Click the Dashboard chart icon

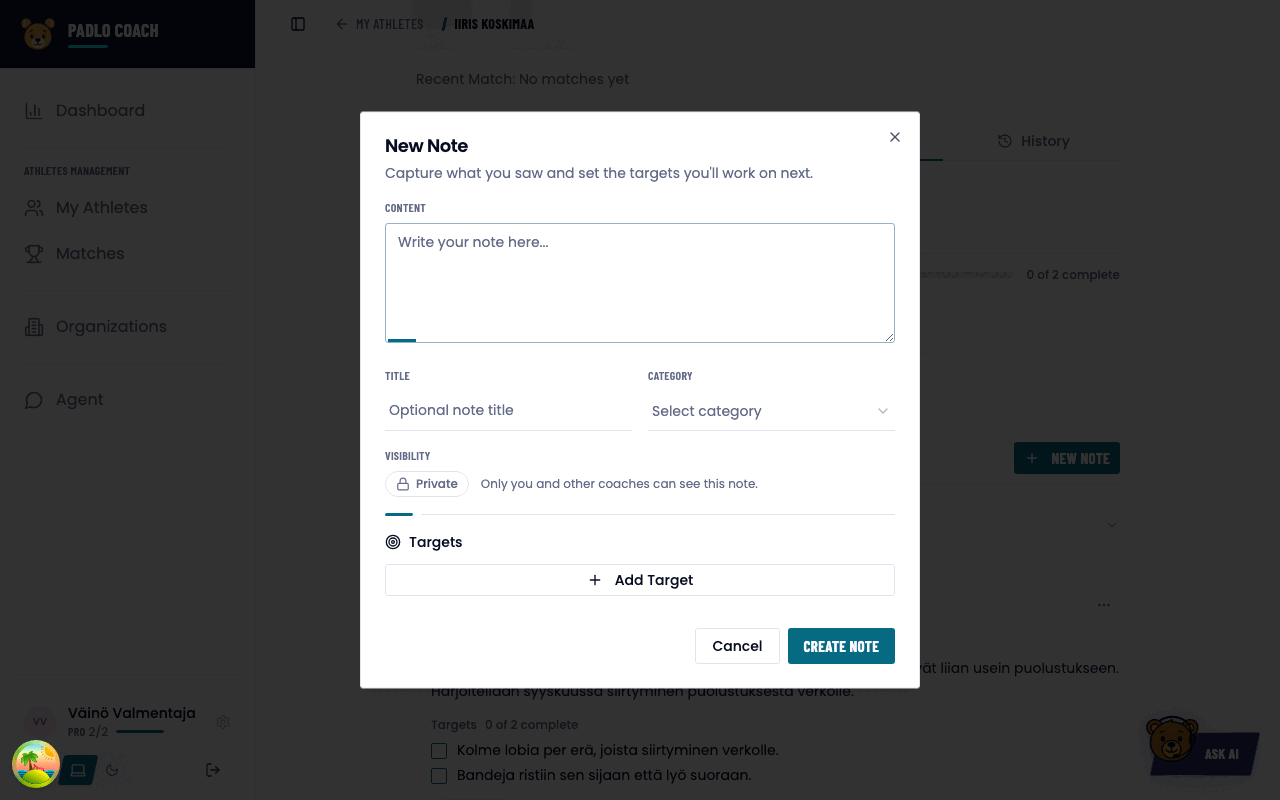coord(34,111)
